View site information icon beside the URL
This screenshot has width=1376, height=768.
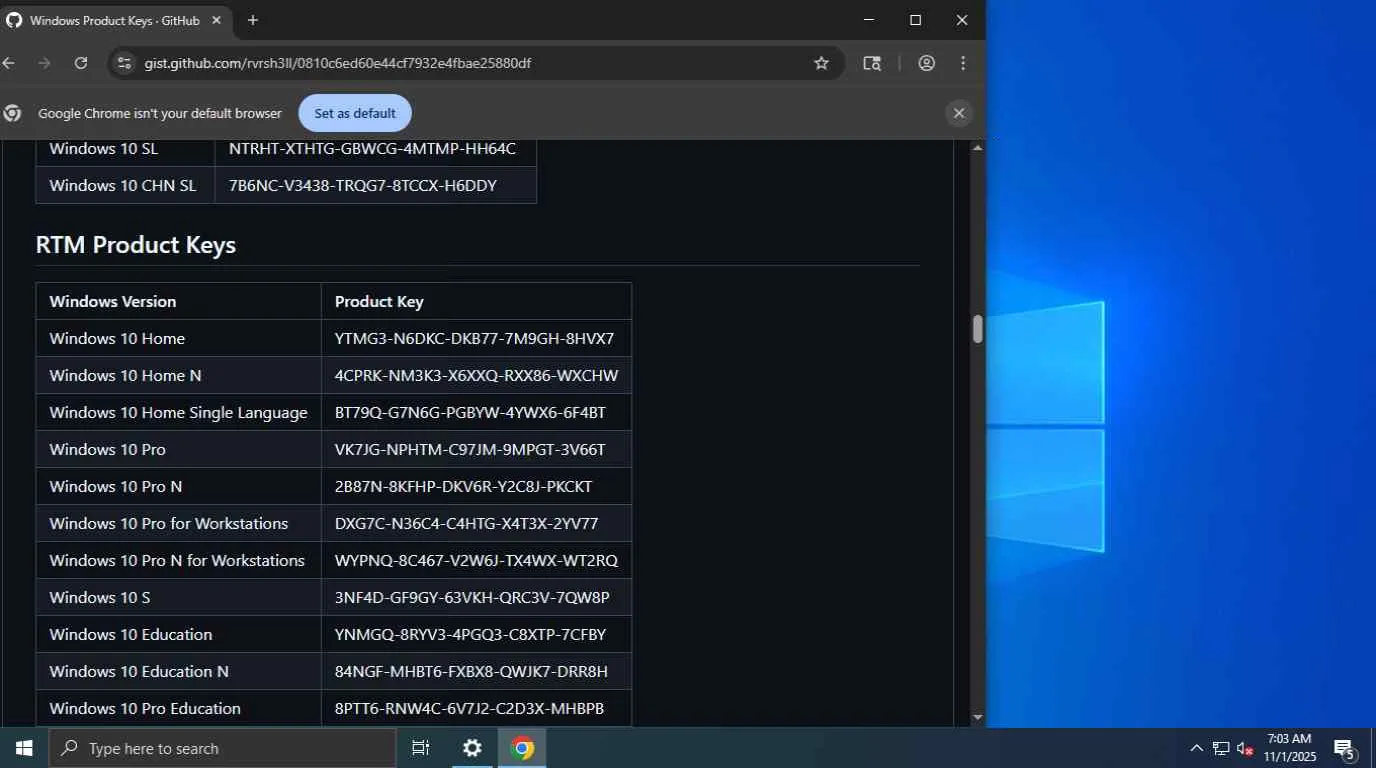click(124, 63)
